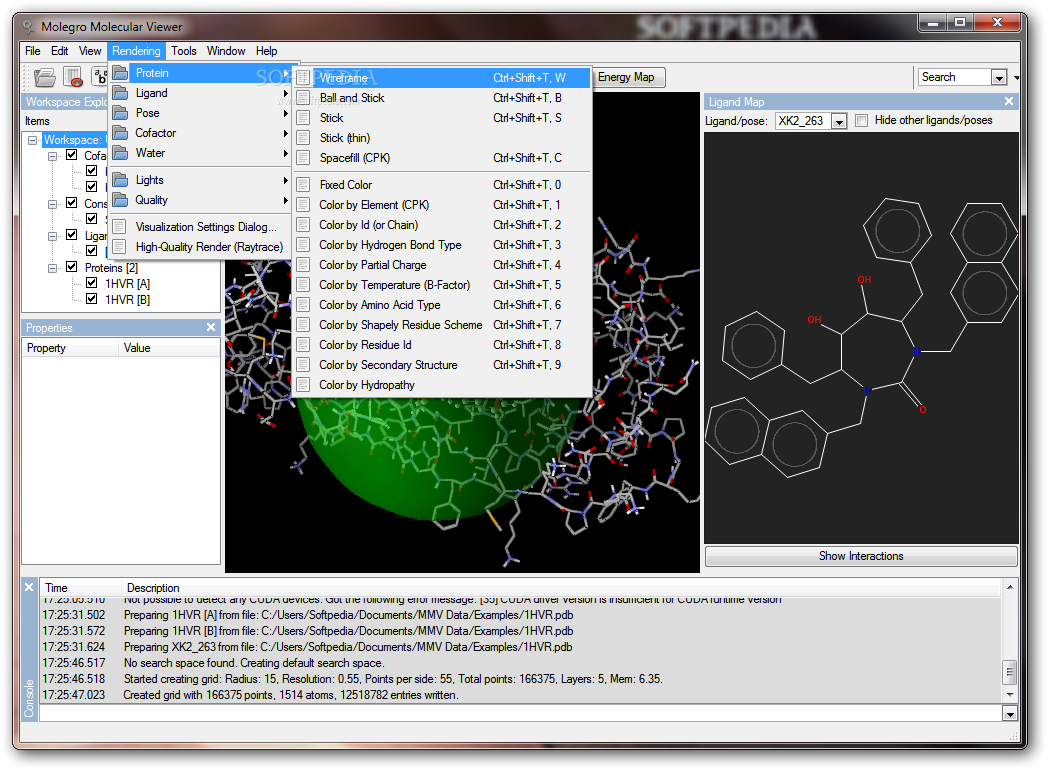Click the console command input field
This screenshot has width=1048, height=770.
(521, 715)
